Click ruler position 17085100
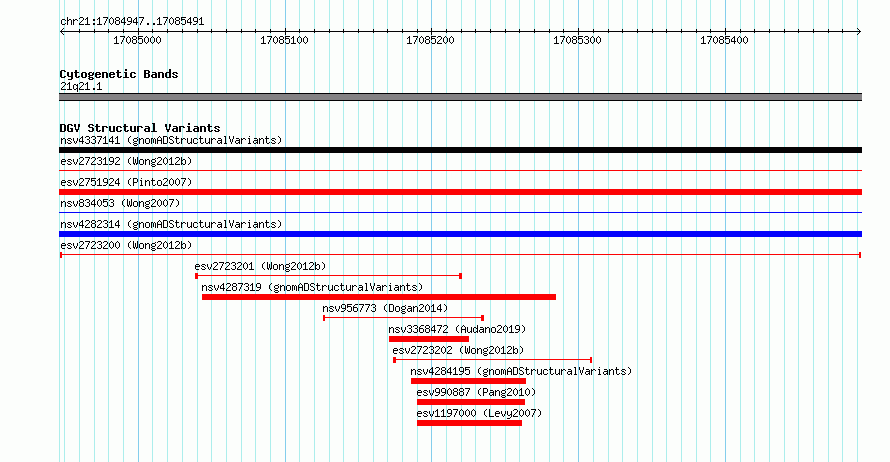 coord(284,40)
